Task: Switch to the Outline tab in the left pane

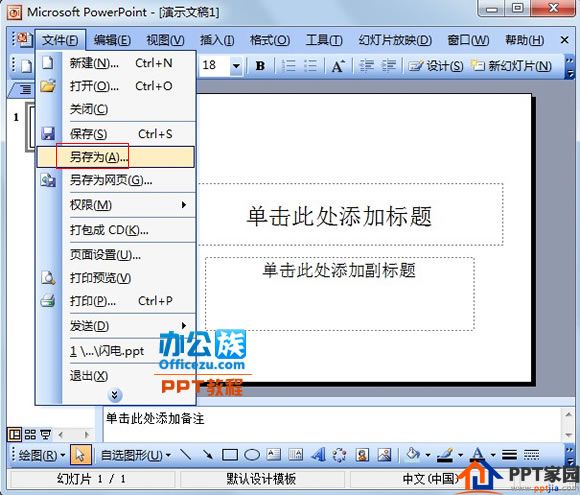Action: click(23, 89)
